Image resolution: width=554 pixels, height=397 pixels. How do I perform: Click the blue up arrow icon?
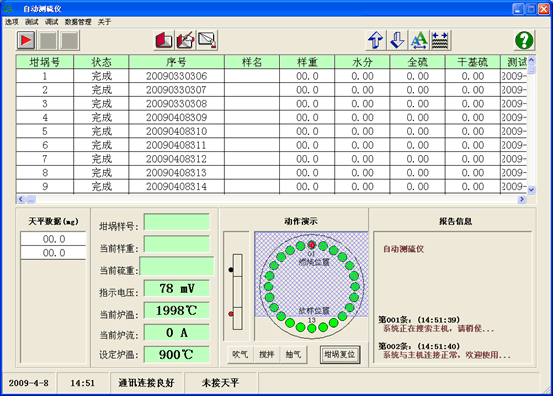(x=376, y=40)
